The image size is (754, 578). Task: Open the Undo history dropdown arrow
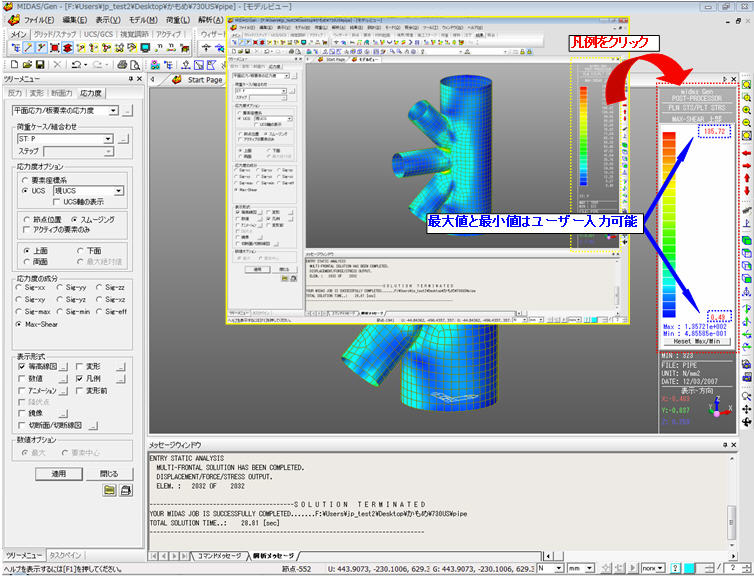(x=86, y=65)
